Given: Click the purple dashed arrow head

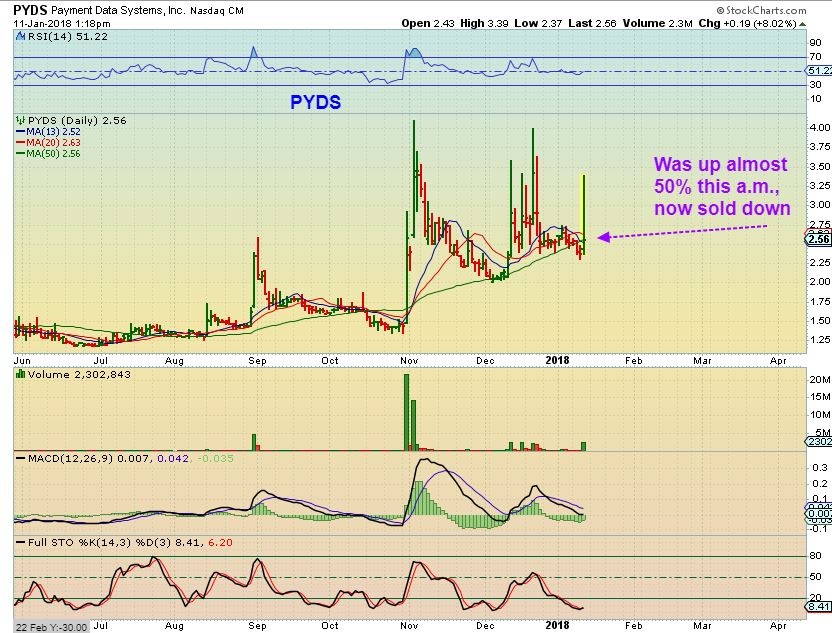Looking at the screenshot, I should click(601, 237).
